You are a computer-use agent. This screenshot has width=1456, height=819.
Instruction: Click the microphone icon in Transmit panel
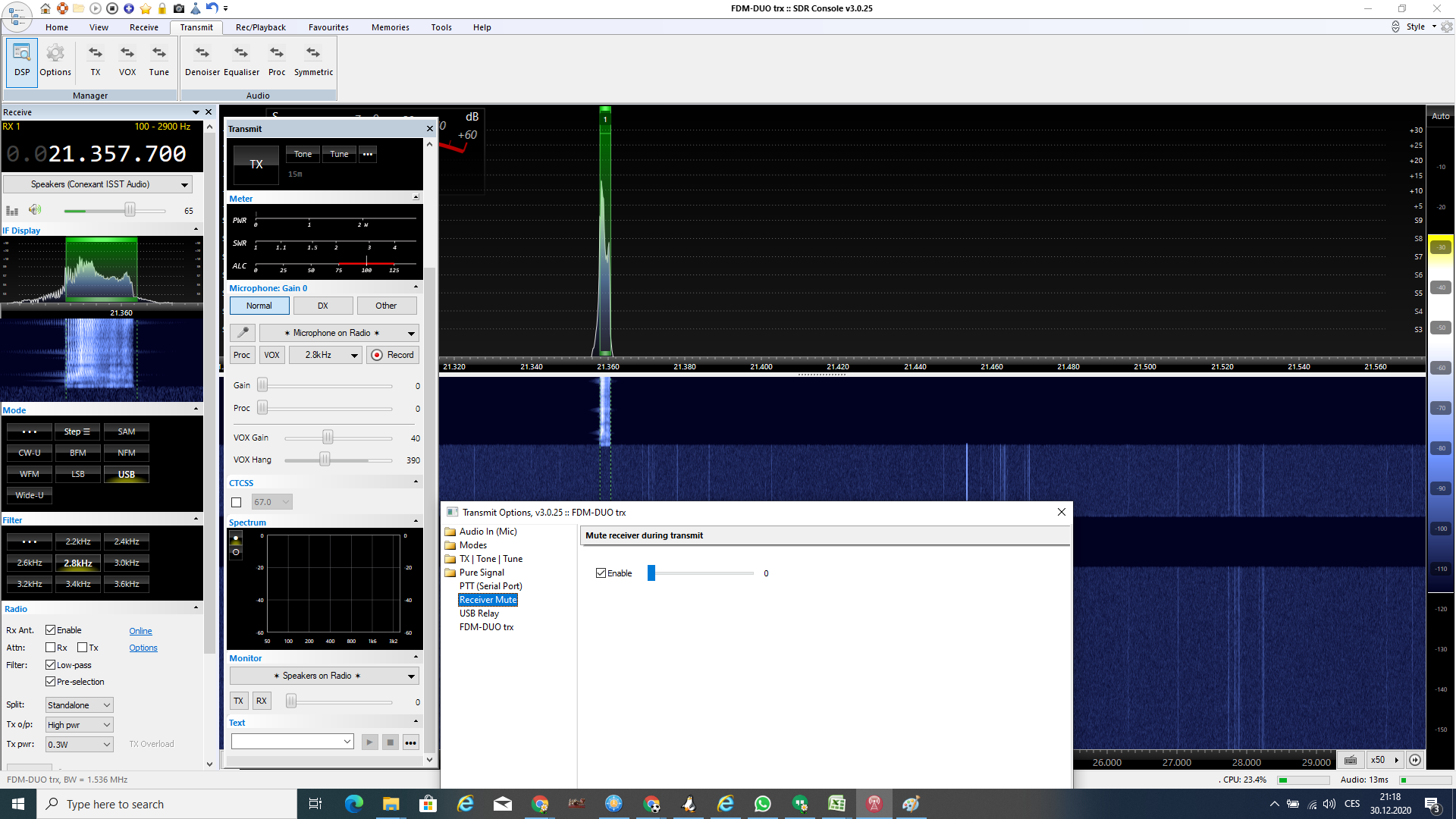click(243, 333)
